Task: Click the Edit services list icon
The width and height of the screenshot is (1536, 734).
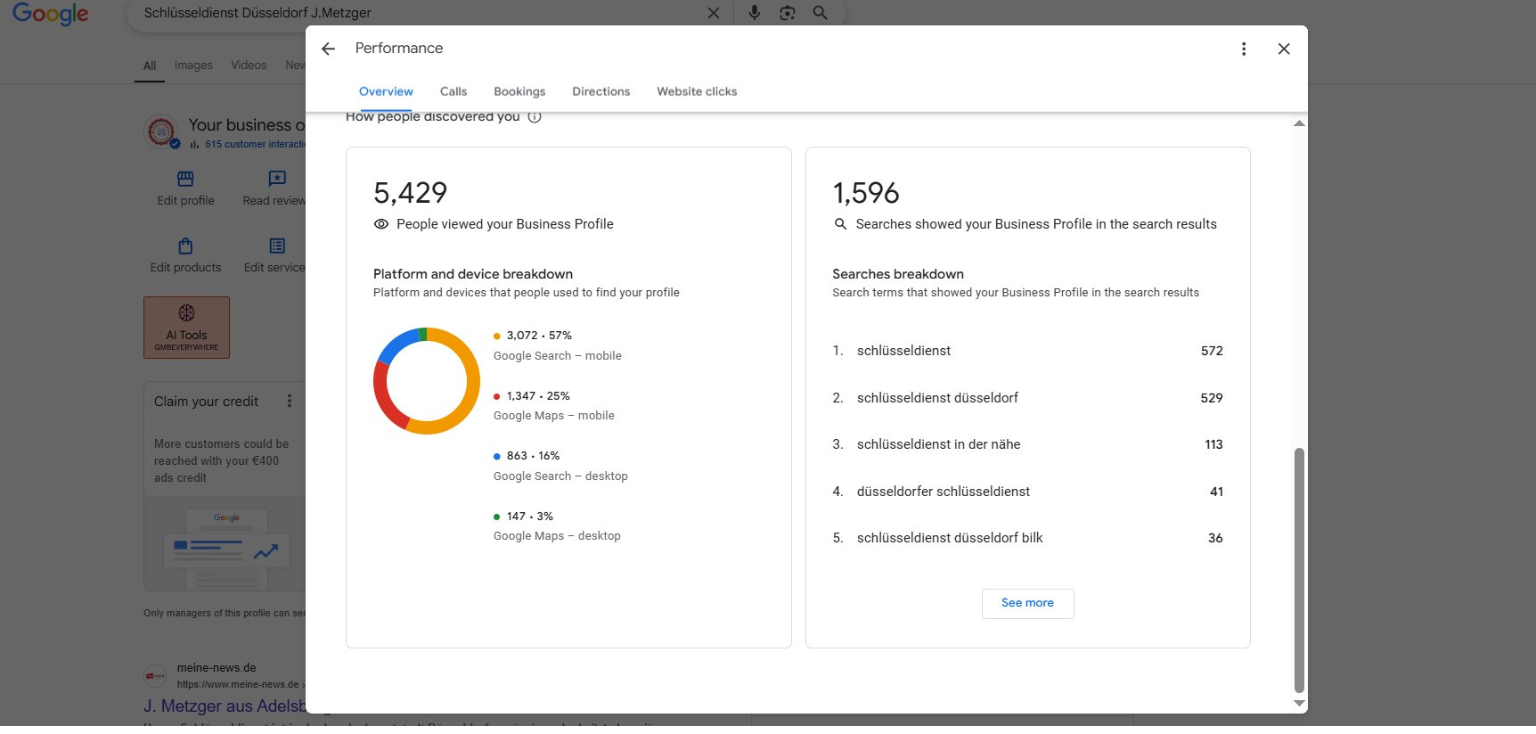Action: point(277,246)
